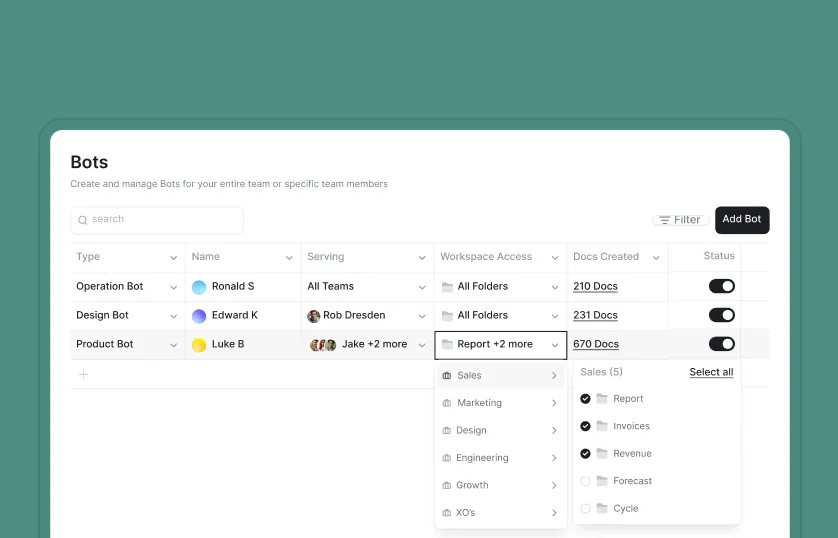Click the Forecast folder icon
This screenshot has height=538, width=838.
click(x=602, y=481)
